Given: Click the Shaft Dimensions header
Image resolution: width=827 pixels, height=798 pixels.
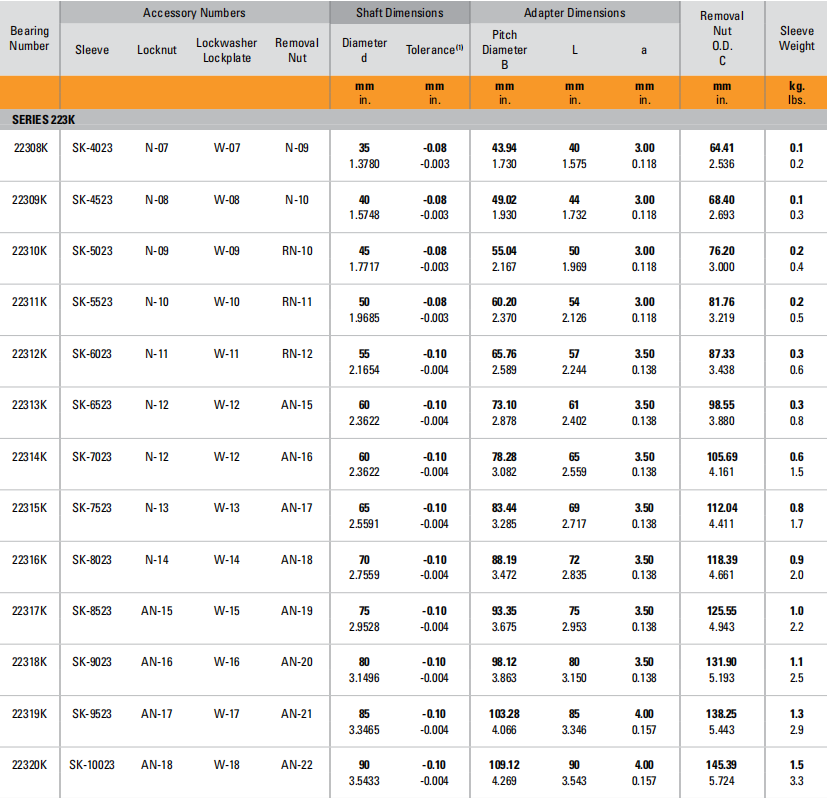Looking at the screenshot, I should click(400, 13).
